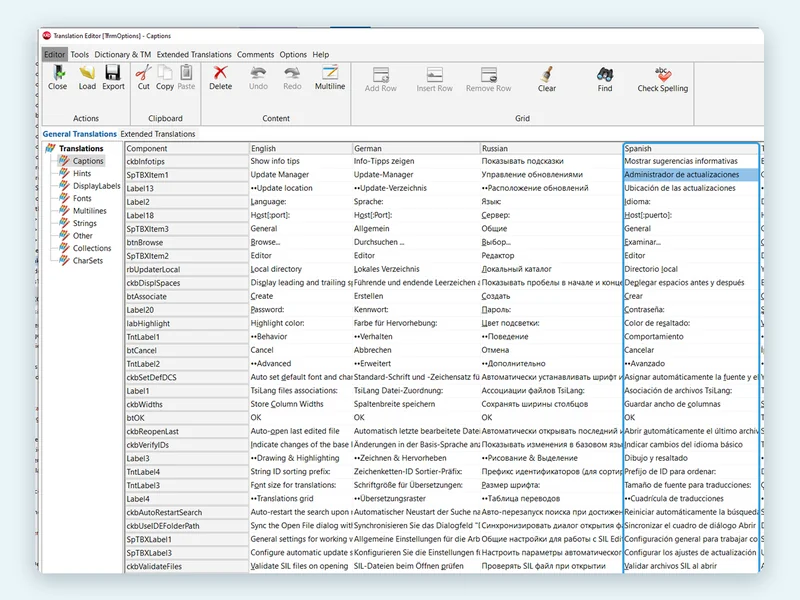Click the Add Row icon
The width and height of the screenshot is (800, 600).
tap(381, 75)
